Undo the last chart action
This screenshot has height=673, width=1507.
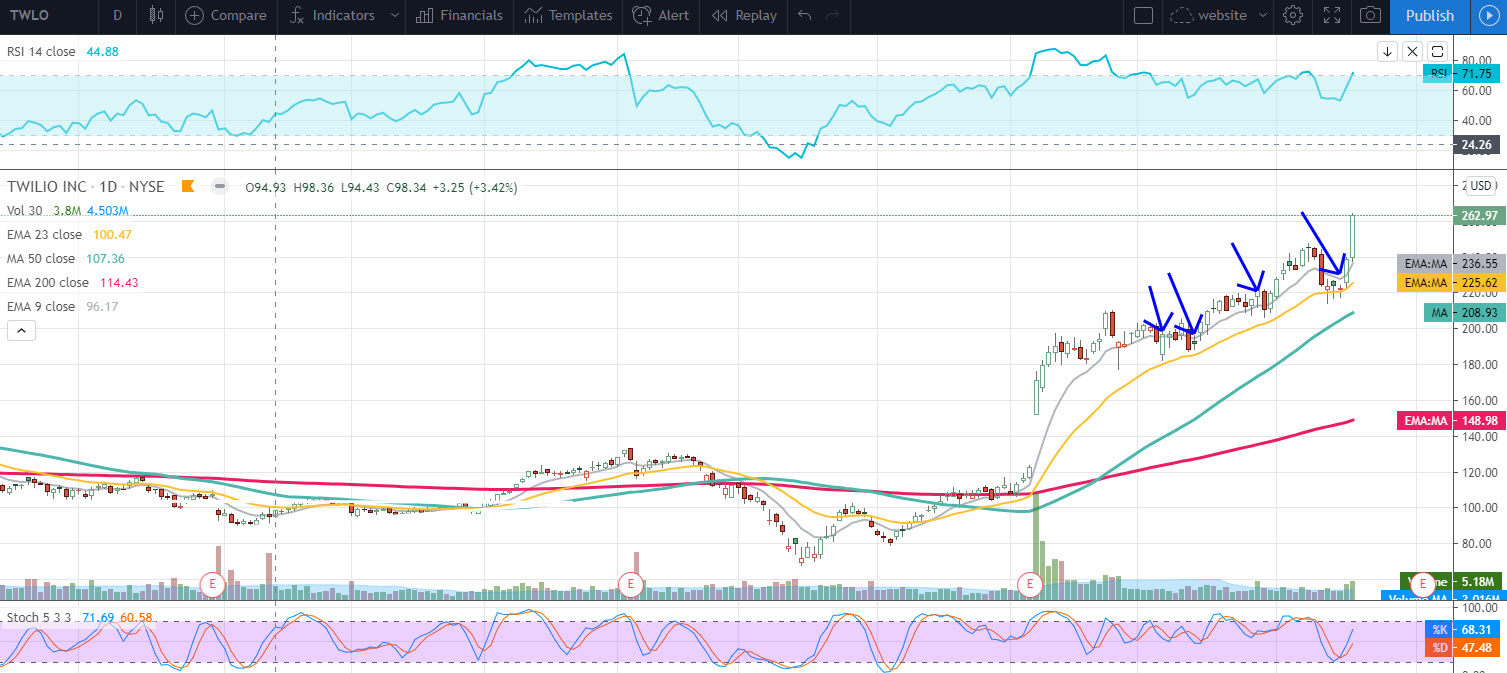click(x=806, y=15)
